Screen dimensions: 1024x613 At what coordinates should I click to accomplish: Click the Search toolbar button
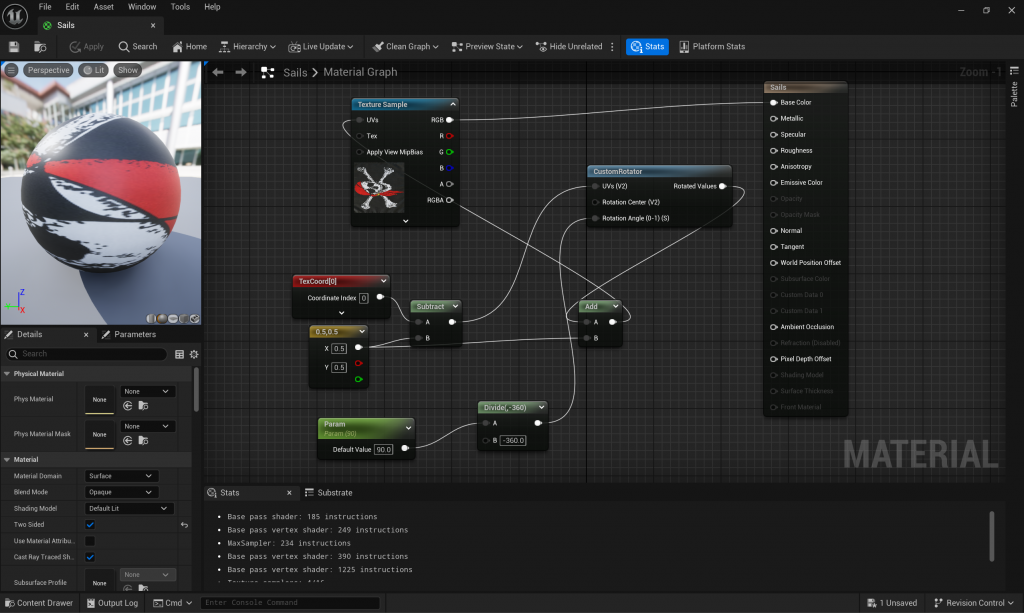click(138, 46)
